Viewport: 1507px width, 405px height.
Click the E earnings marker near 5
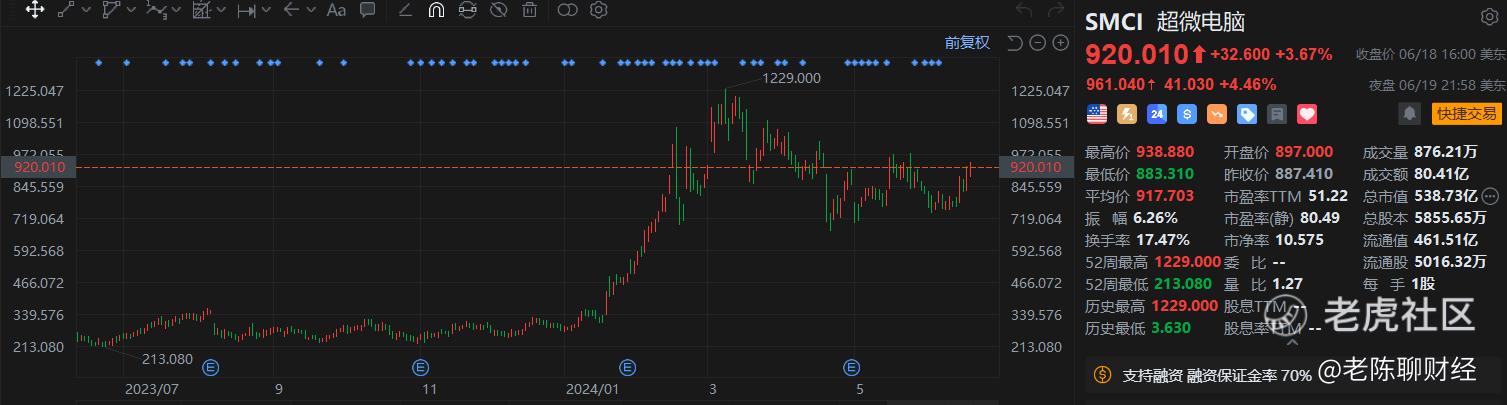tap(852, 366)
